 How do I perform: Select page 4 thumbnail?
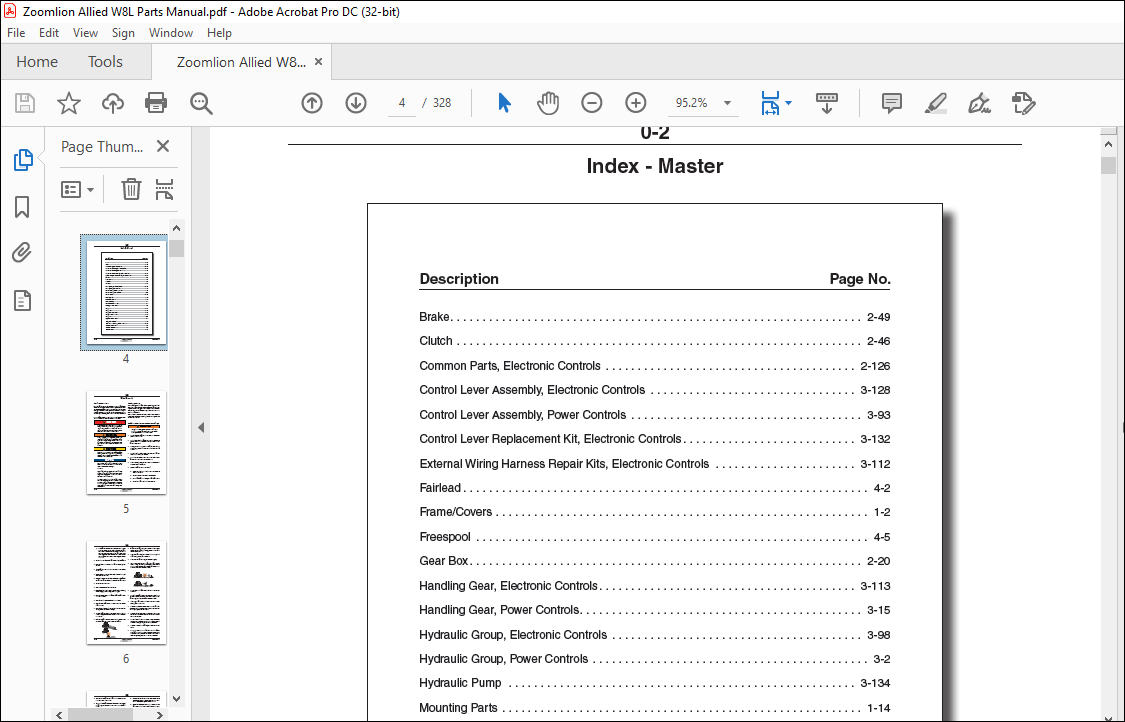pyautogui.click(x=126, y=293)
